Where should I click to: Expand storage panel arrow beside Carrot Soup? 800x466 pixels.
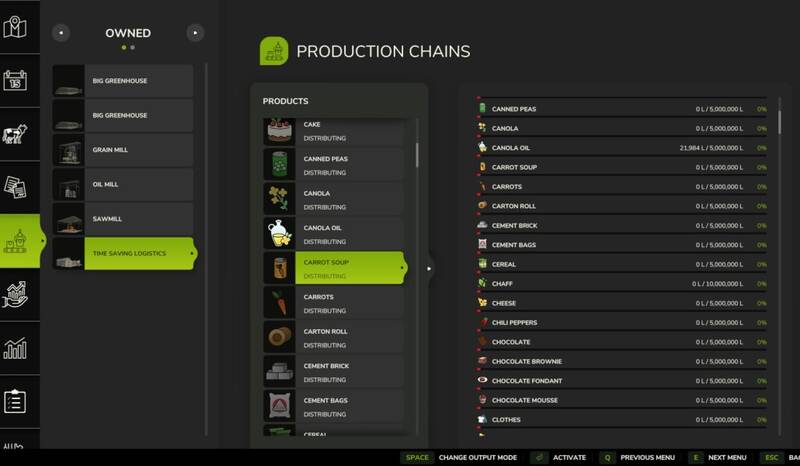[x=429, y=268]
